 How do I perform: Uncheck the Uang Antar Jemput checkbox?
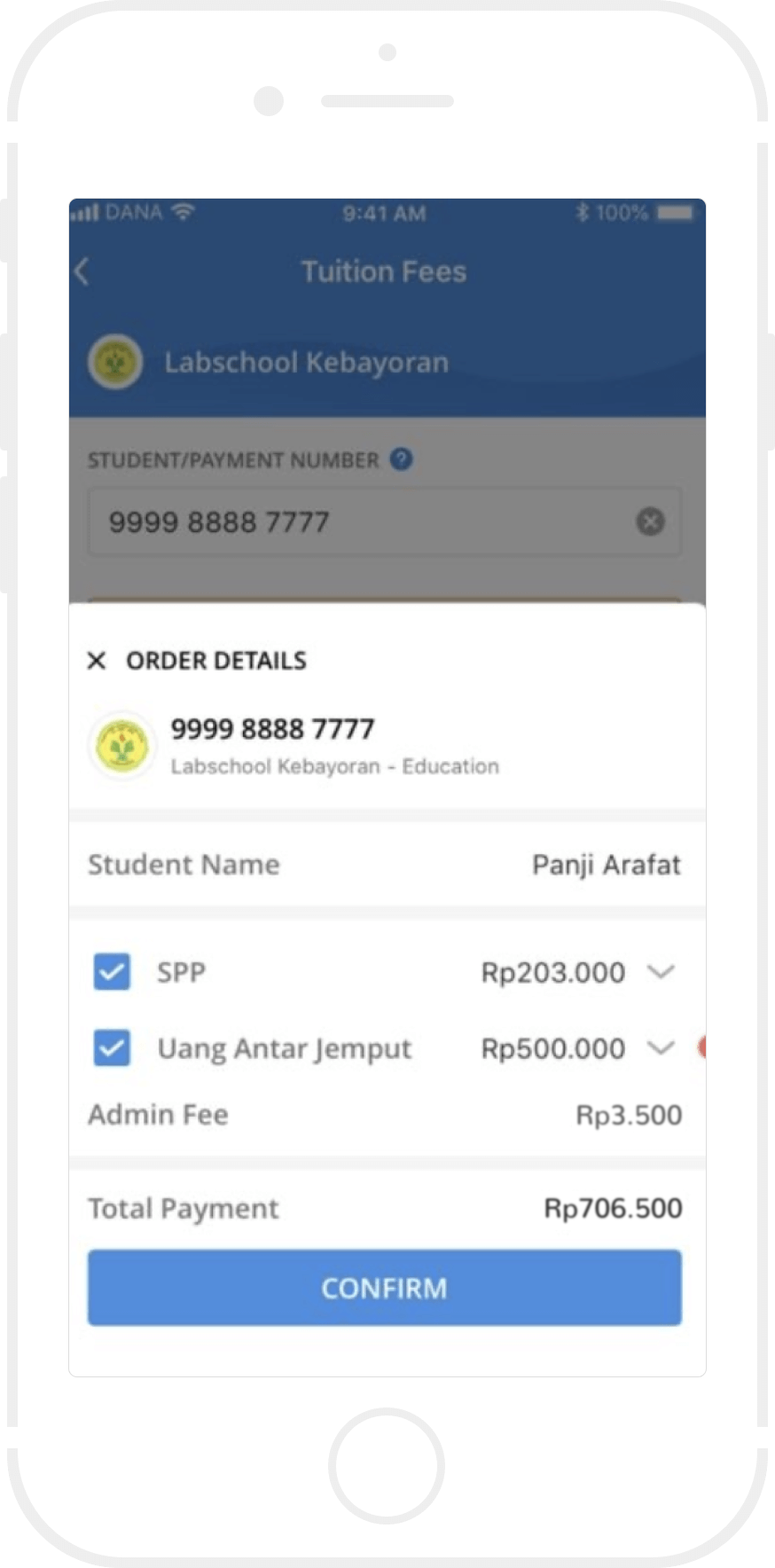pos(112,1048)
